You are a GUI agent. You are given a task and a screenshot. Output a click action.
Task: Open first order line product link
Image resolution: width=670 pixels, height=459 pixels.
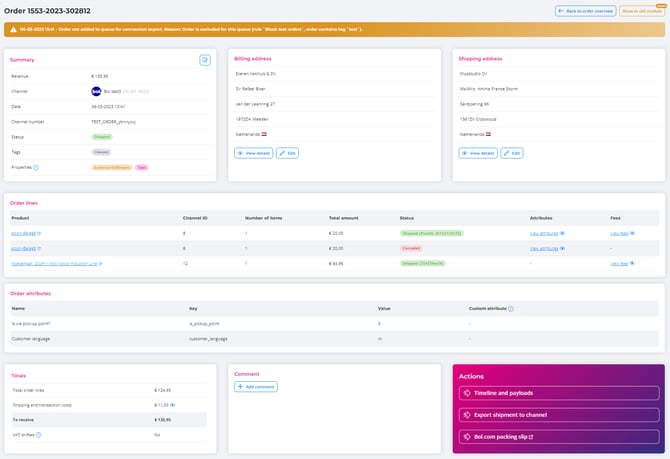tap(26, 233)
